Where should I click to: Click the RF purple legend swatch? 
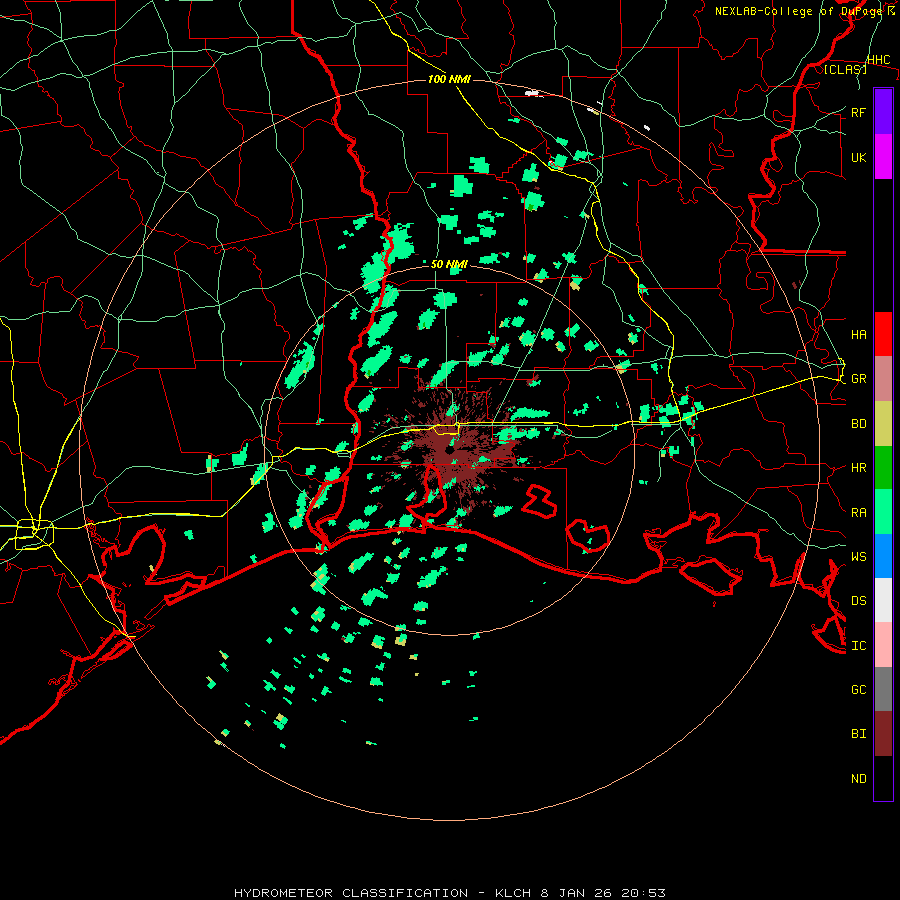pos(883,112)
